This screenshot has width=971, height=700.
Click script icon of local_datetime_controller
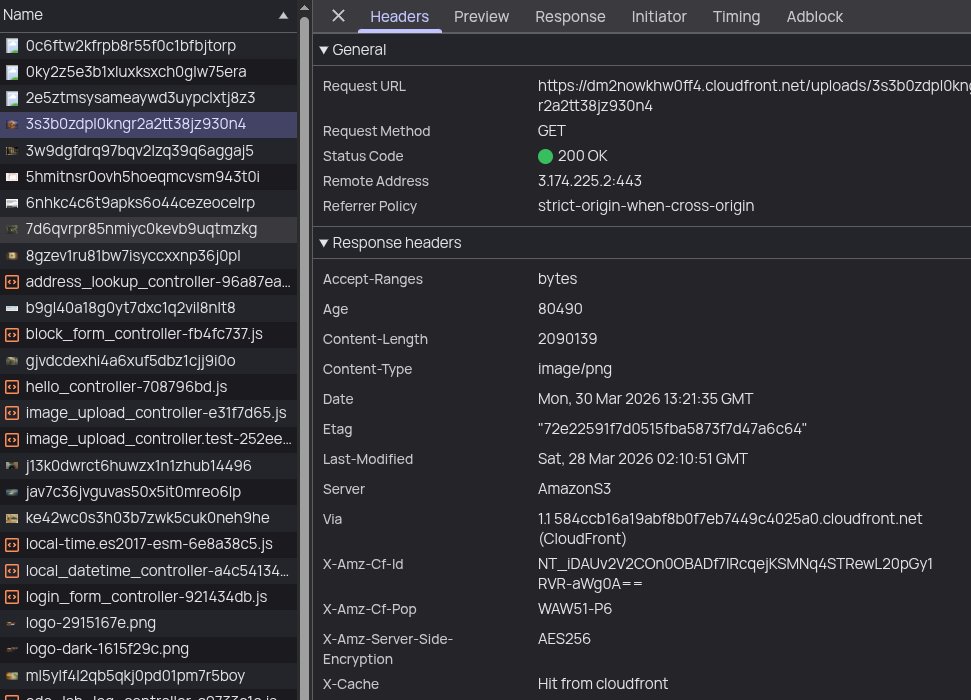[x=12, y=571]
